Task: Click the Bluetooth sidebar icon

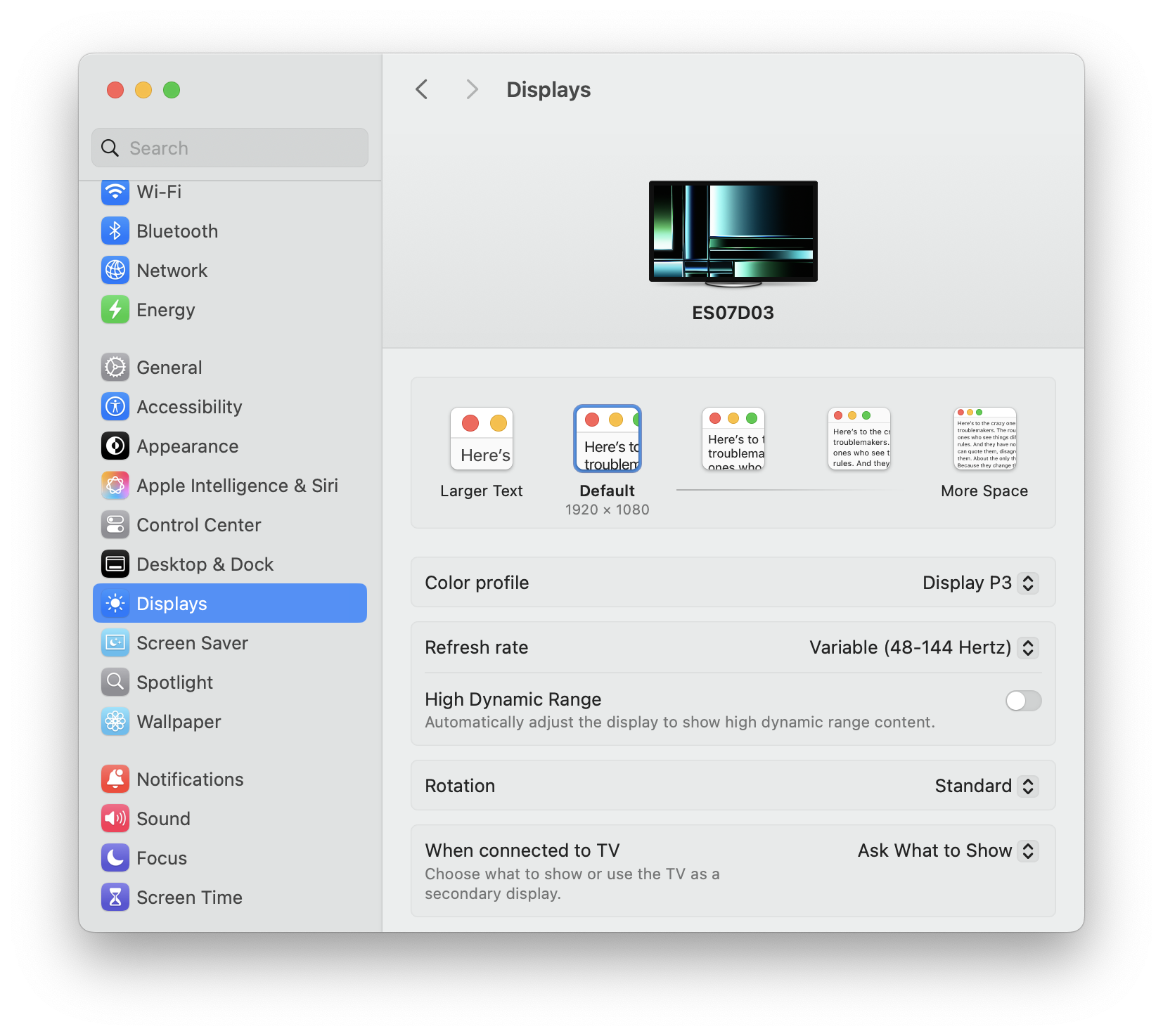Action: [x=115, y=231]
